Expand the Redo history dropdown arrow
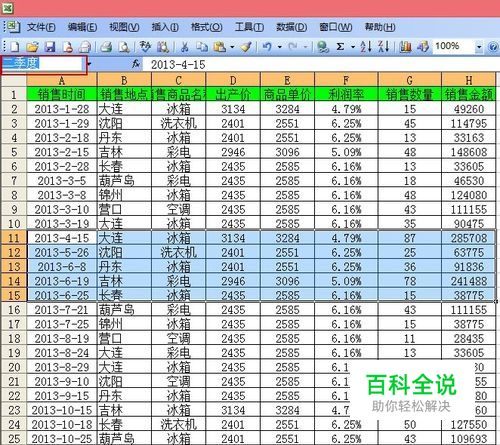This screenshot has width=500, height=445. pos(305,47)
